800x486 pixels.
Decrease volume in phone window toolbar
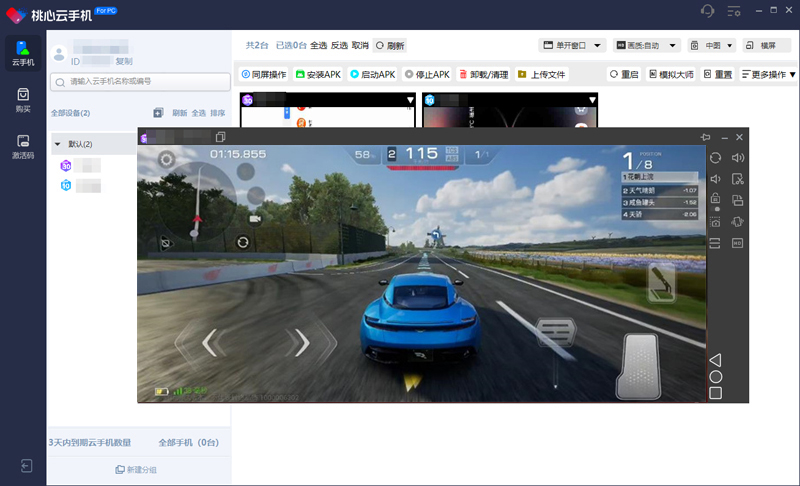coord(715,179)
